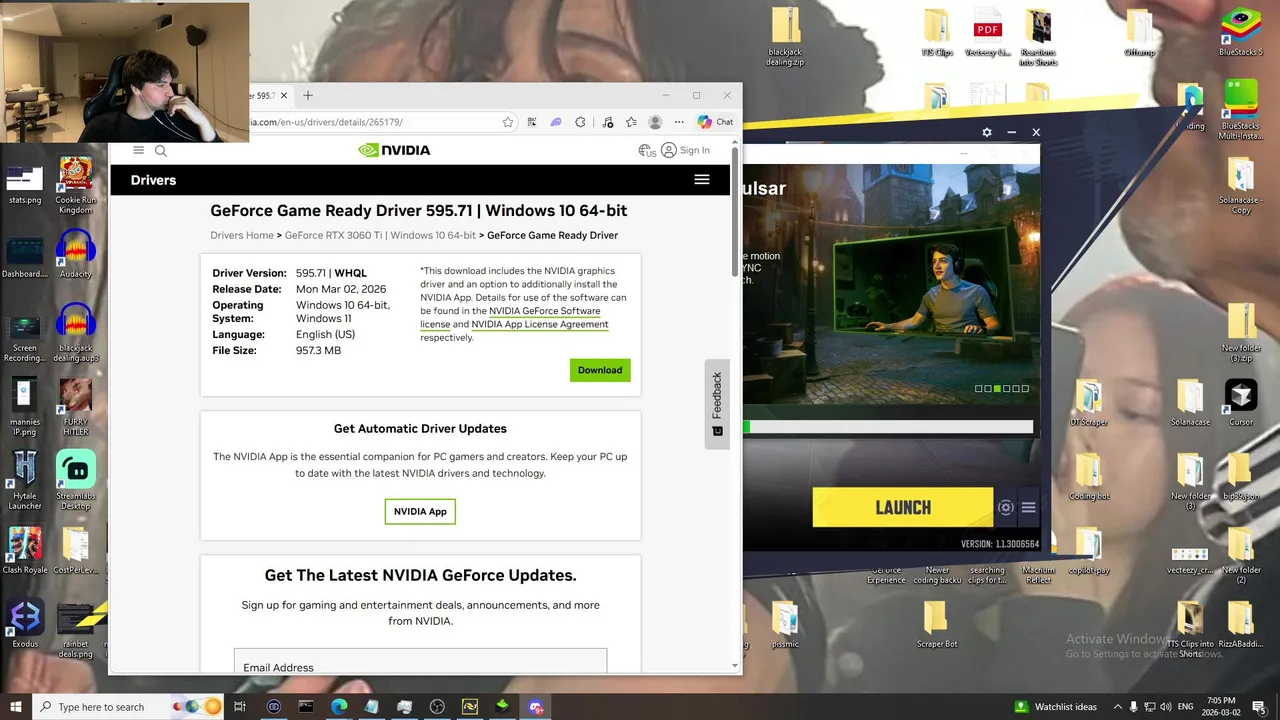Open Edge Settings and more ellipsis menu
Viewport: 1280px width, 720px height.
[679, 122]
